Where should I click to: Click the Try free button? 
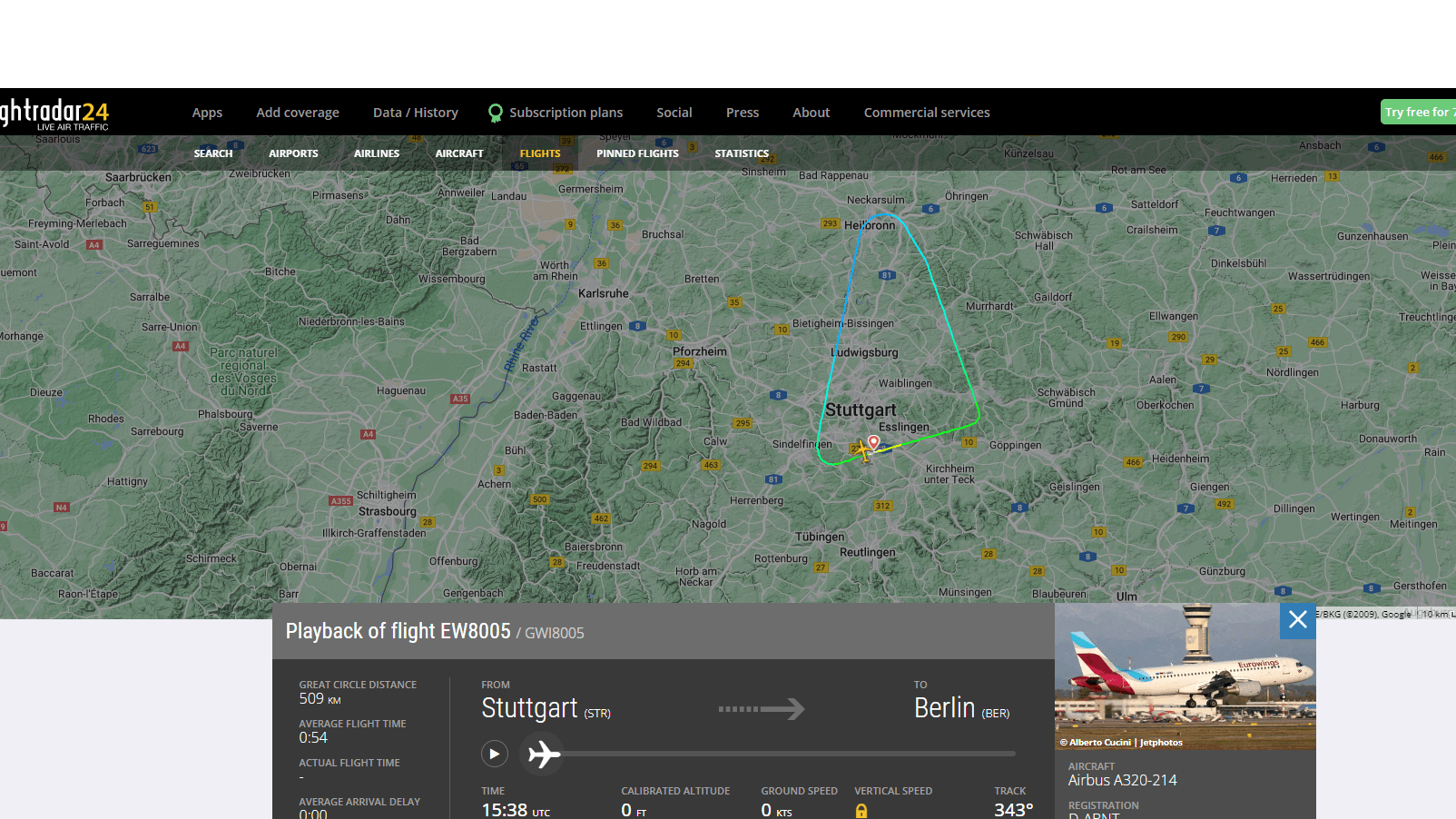[1418, 112]
